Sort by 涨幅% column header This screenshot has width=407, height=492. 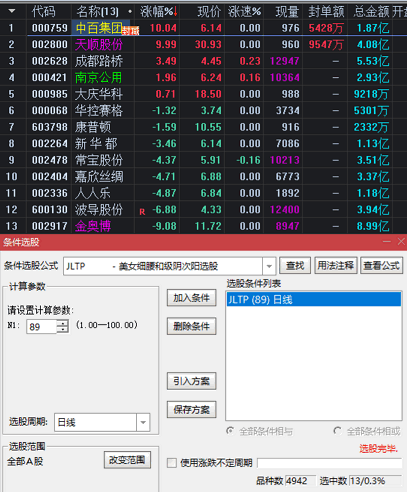pos(159,12)
